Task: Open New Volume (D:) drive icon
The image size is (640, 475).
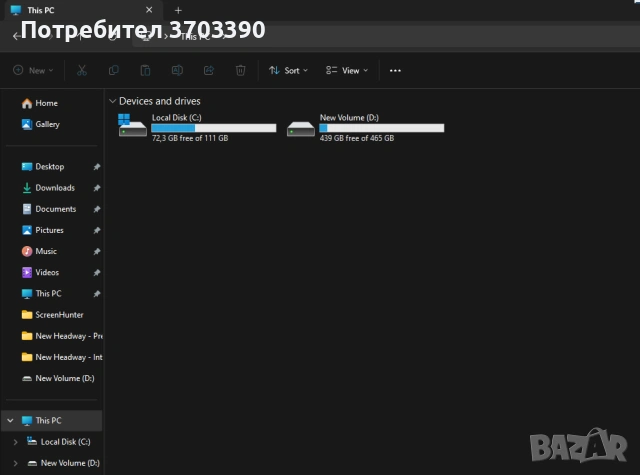Action: click(300, 129)
